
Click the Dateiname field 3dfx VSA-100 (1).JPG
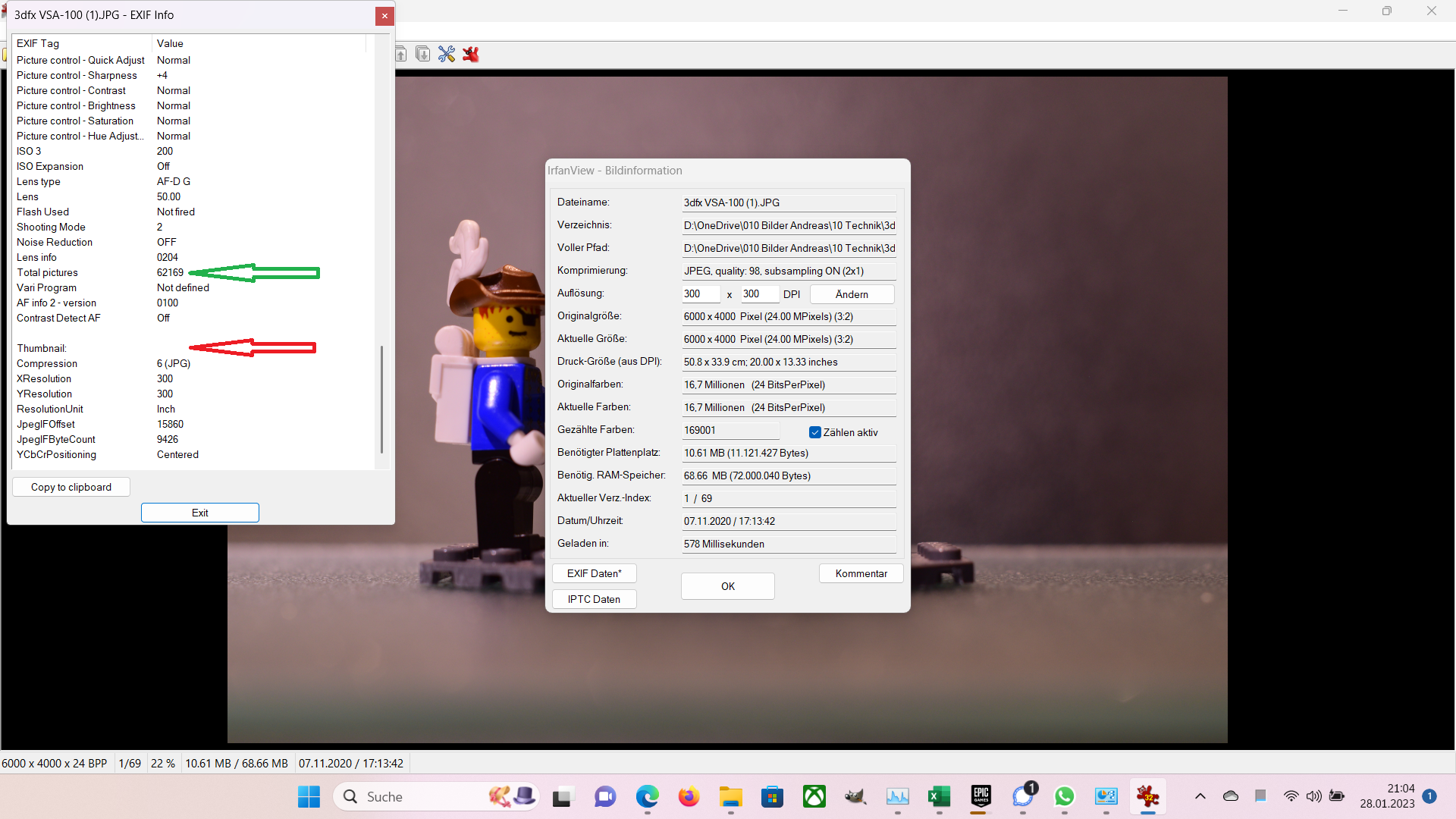(x=789, y=202)
